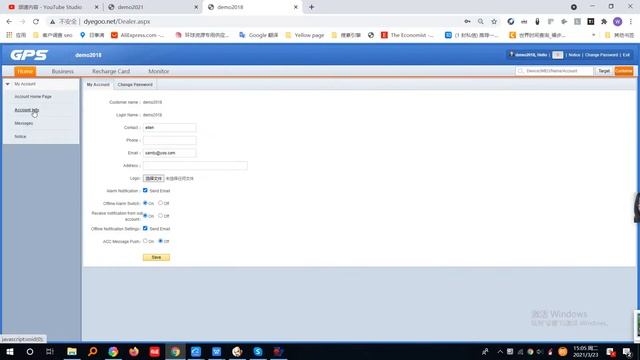Click Change Password link in header
The image size is (640, 360).
(601, 55)
